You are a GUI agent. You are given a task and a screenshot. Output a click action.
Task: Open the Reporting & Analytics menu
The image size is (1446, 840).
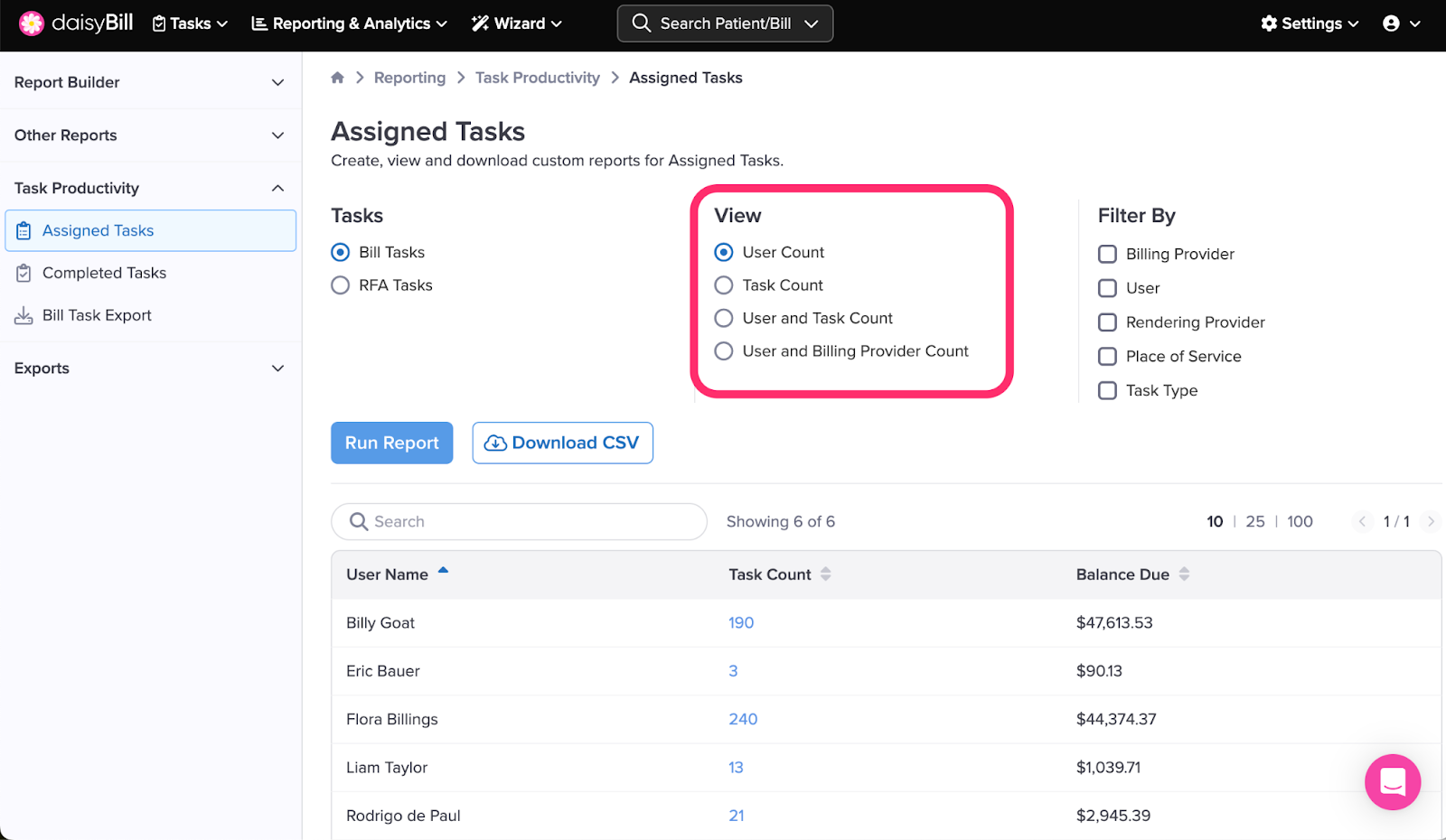349,23
